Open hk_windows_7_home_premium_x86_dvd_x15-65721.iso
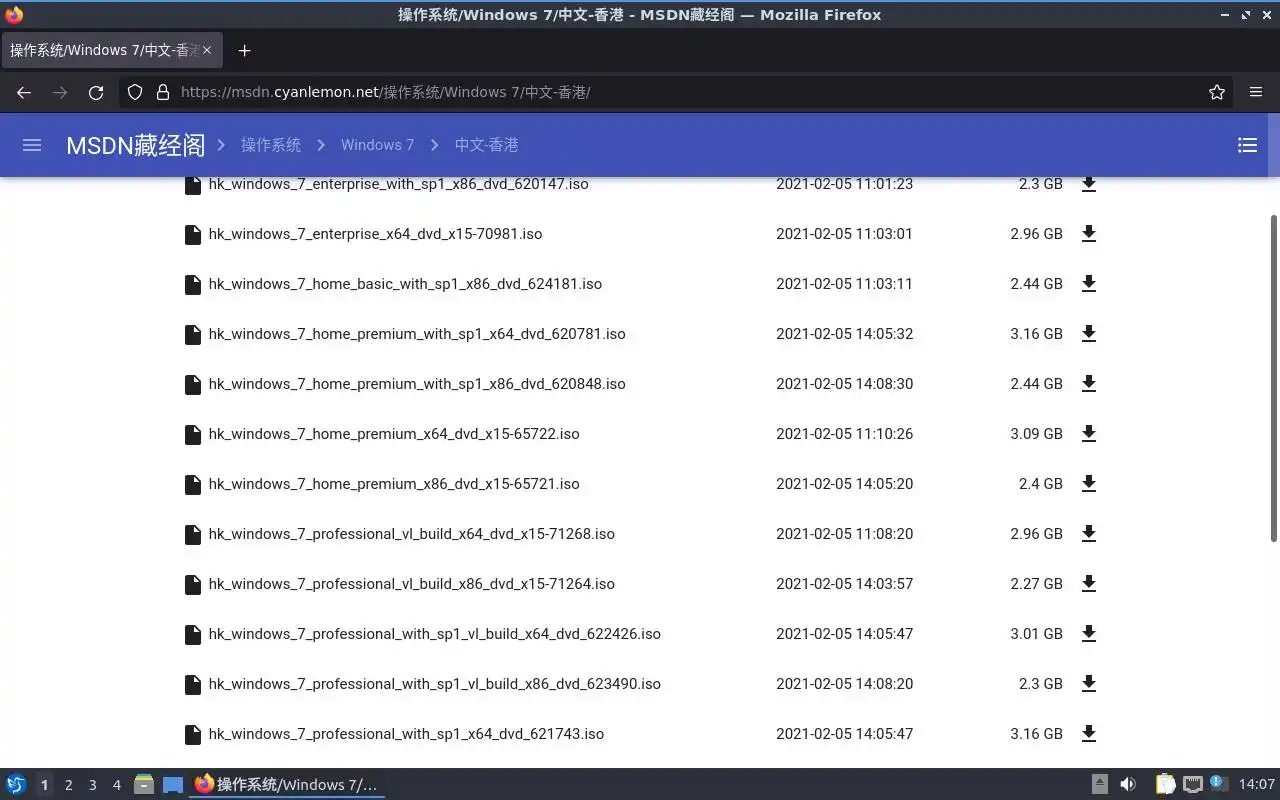The width and height of the screenshot is (1280, 800). pos(394,484)
